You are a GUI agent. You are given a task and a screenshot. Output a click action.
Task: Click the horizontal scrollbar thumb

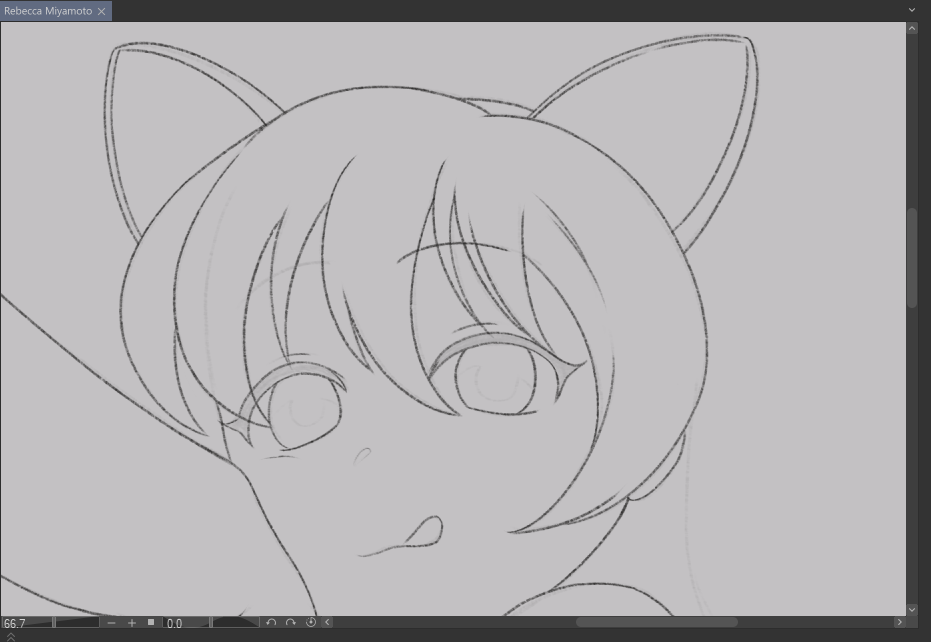[x=657, y=622]
